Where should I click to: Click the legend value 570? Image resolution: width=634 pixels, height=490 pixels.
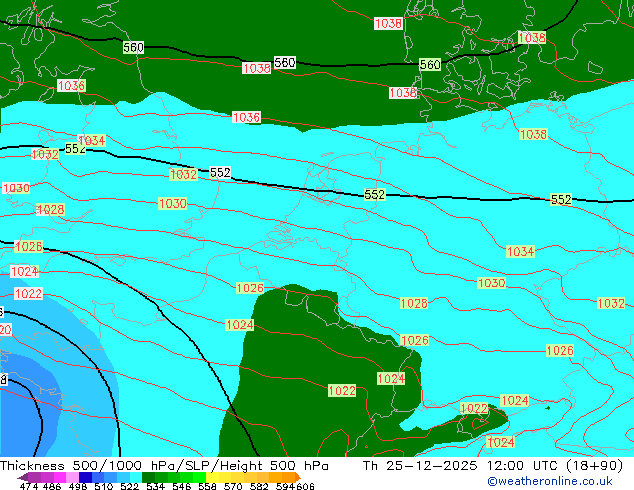coord(233,486)
